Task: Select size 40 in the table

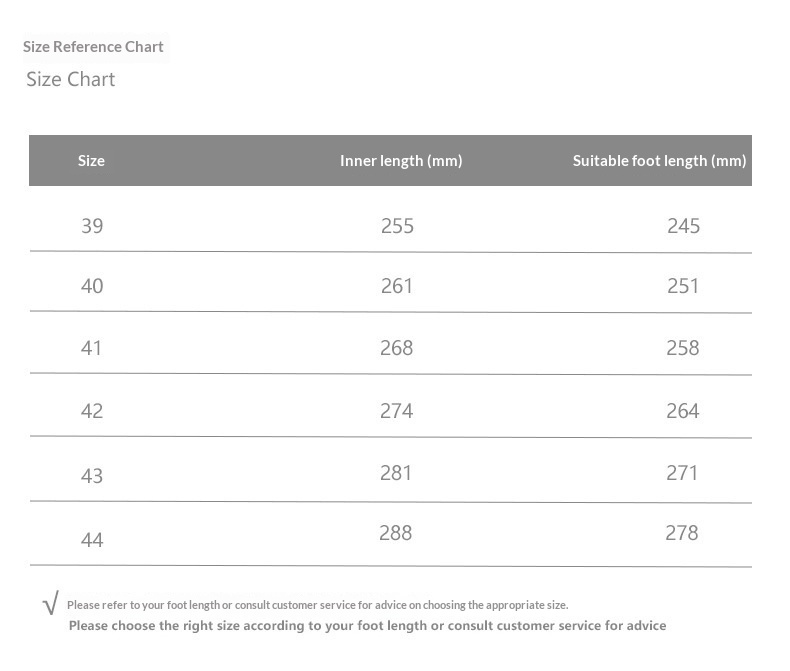Action: (92, 286)
